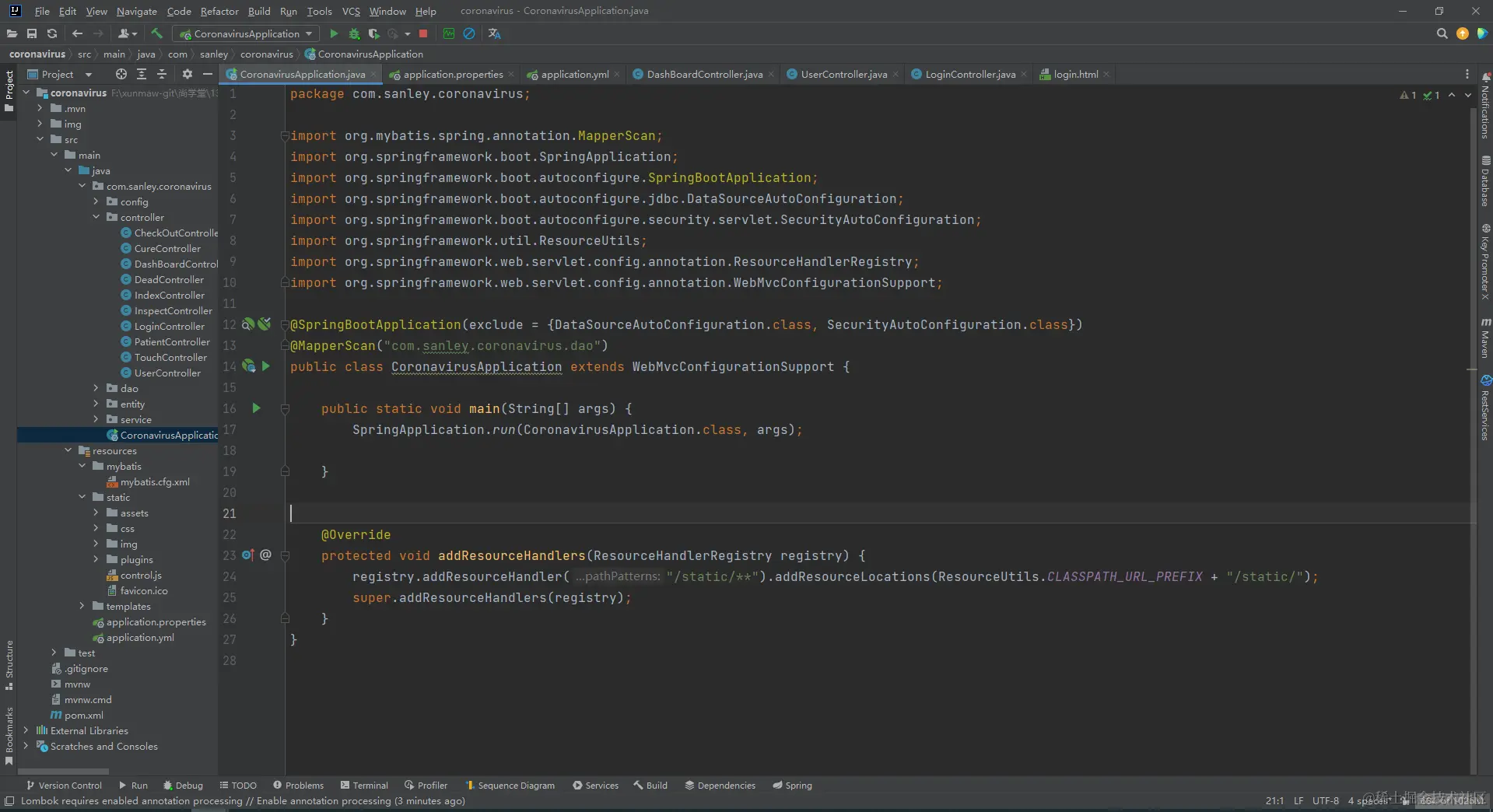The image size is (1493, 812).
Task: Select mybatis.cfg.xml in the project tree
Action: point(154,481)
